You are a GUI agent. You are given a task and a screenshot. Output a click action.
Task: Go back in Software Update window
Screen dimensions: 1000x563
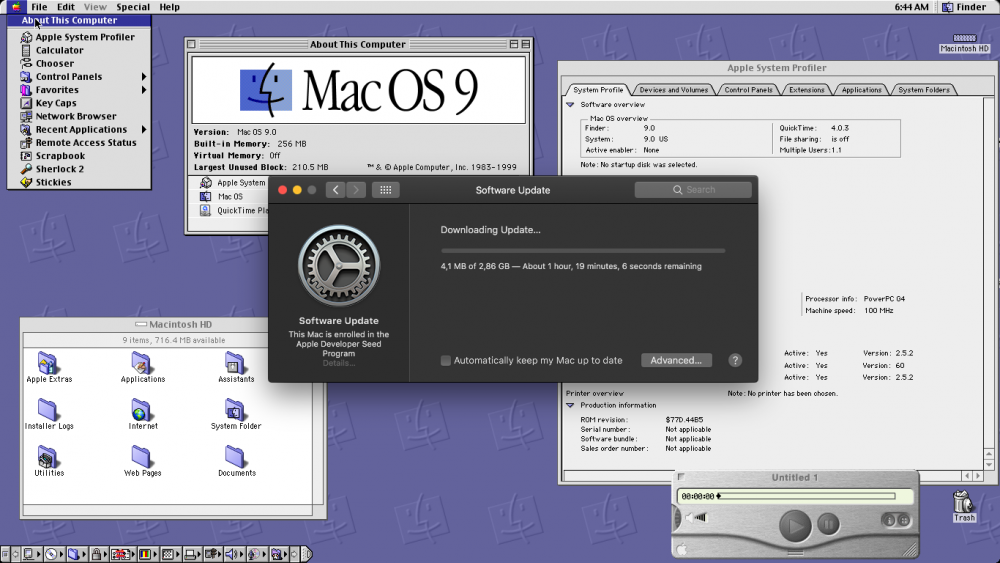pyautogui.click(x=335, y=190)
